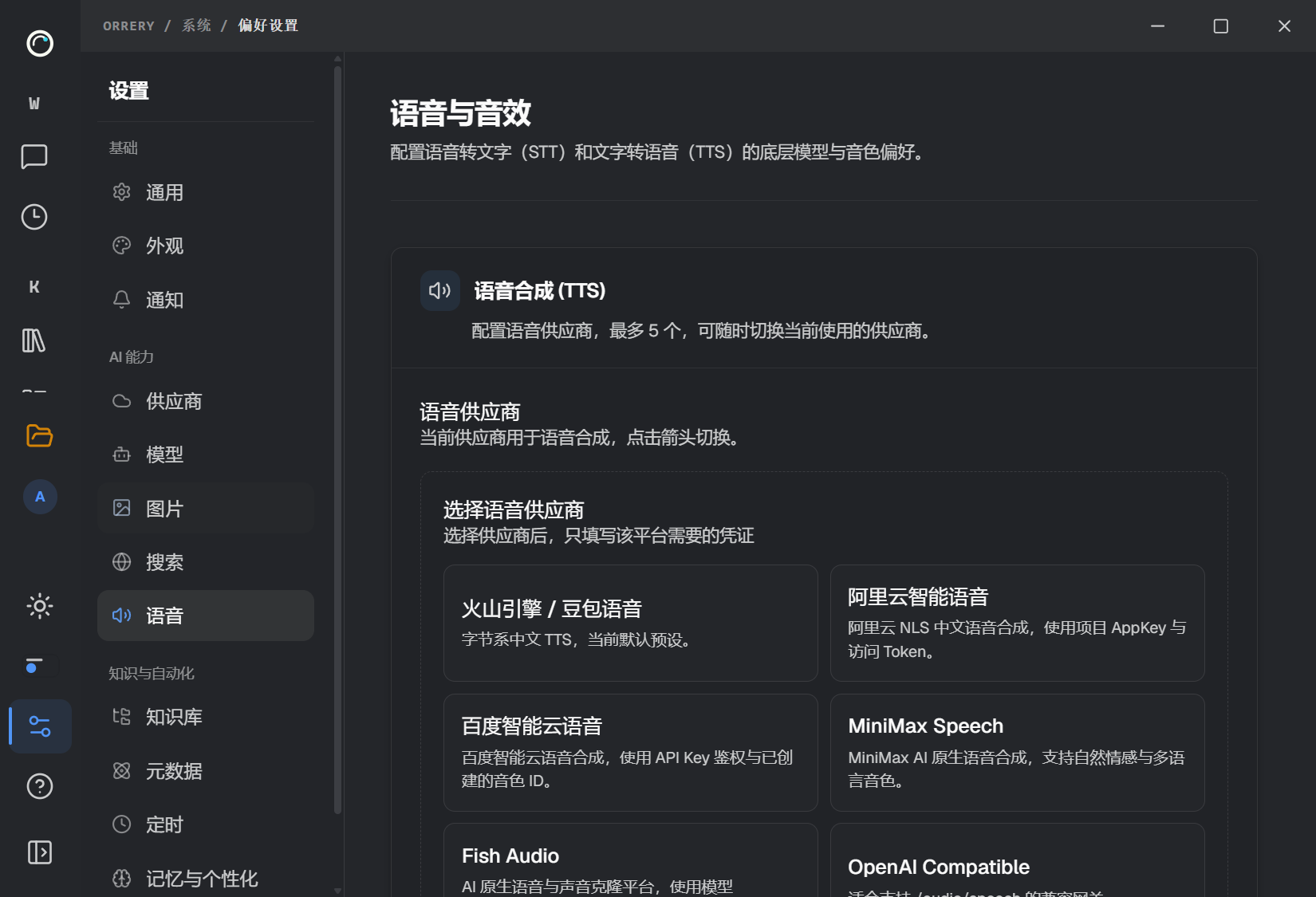Image resolution: width=1316 pixels, height=897 pixels.
Task: Click the AI 能力 section label
Action: click(x=132, y=356)
